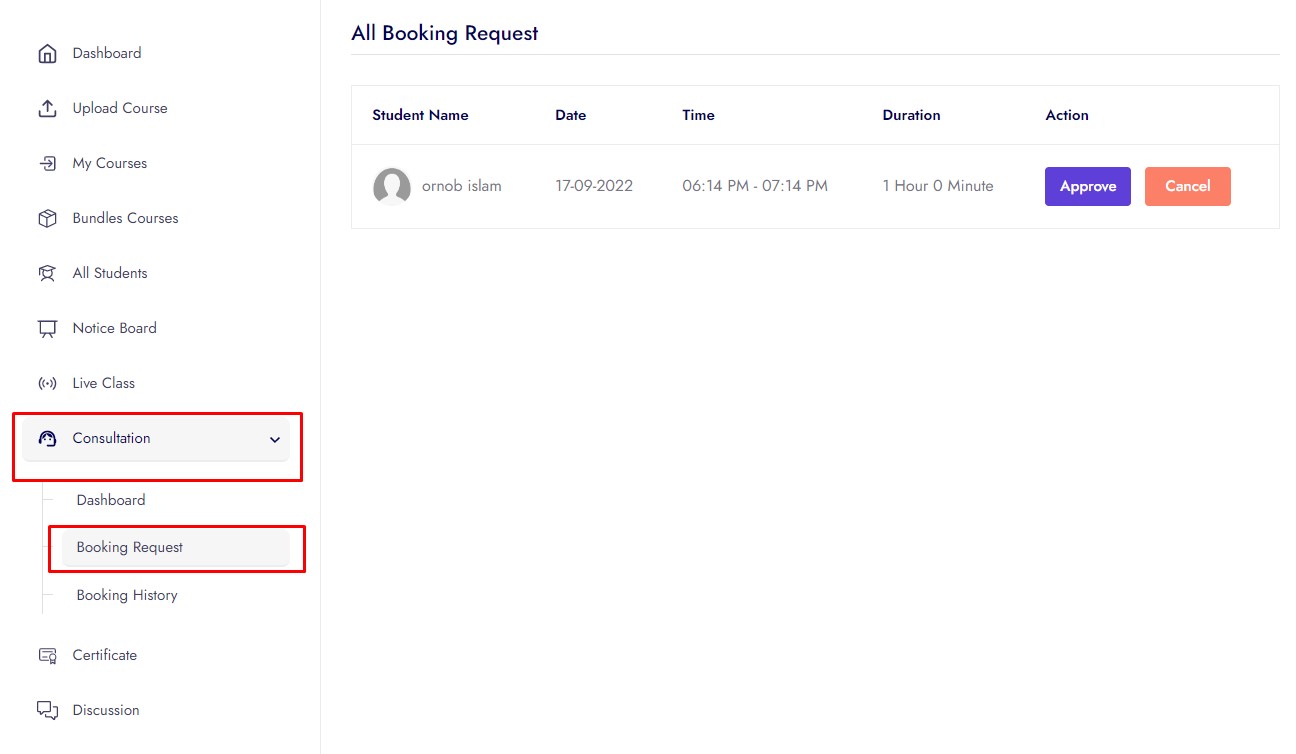Click the Notice Board easel icon
This screenshot has height=754, width=1296.
(47, 329)
